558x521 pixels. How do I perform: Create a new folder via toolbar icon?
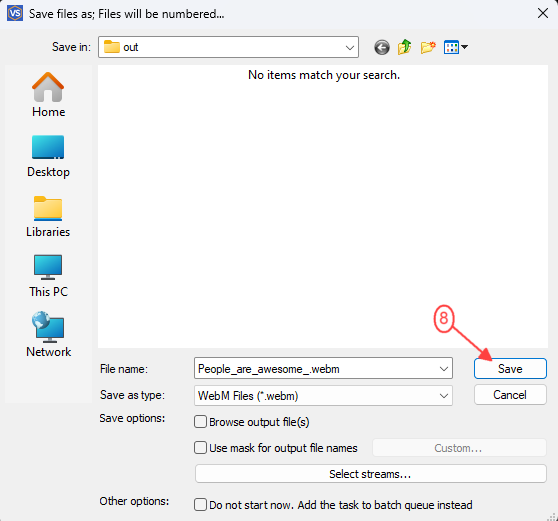[x=428, y=47]
